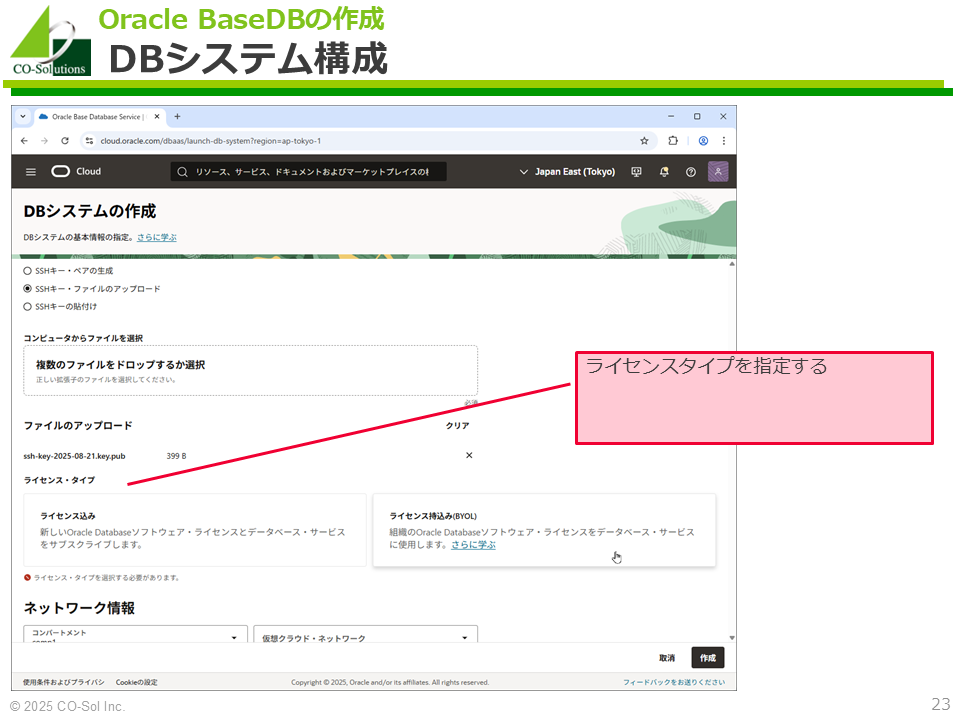Image resolution: width=960 pixels, height=720 pixels.
Task: Open the Japan East (Tokyo) region dropdown
Action: [x=567, y=172]
